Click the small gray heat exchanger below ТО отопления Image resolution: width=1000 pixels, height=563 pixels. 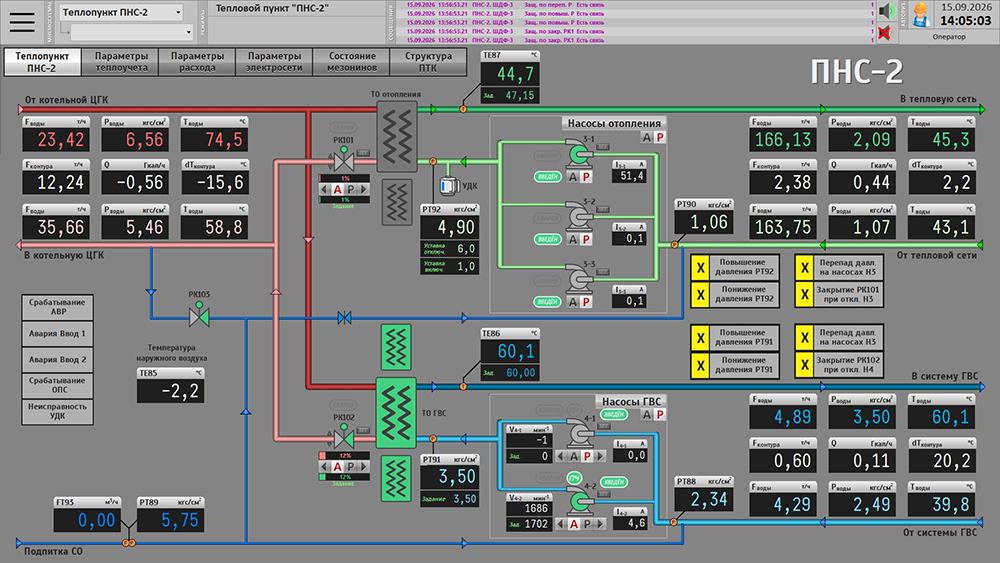[397, 202]
